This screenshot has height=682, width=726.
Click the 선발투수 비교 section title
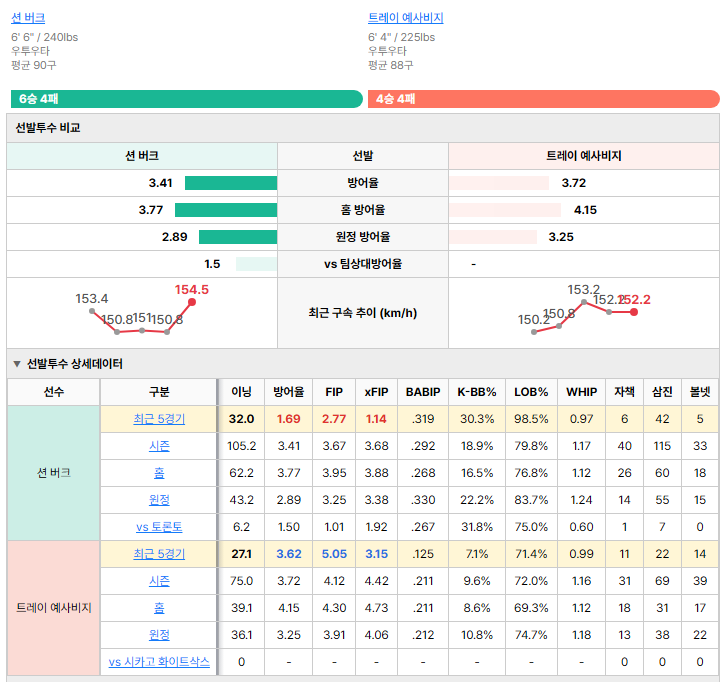[x=48, y=128]
